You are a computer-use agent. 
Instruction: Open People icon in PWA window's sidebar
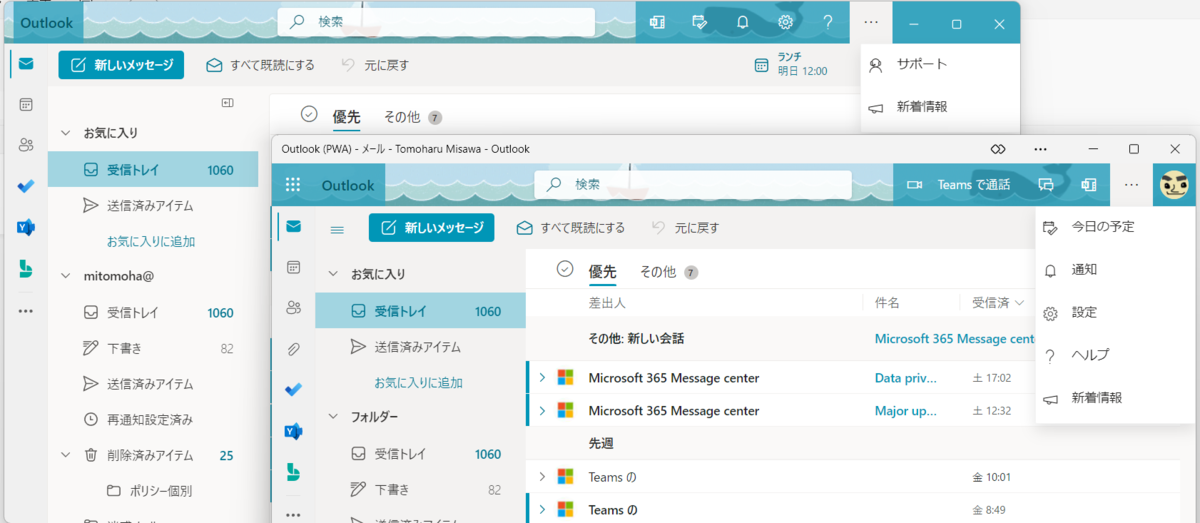tap(293, 307)
